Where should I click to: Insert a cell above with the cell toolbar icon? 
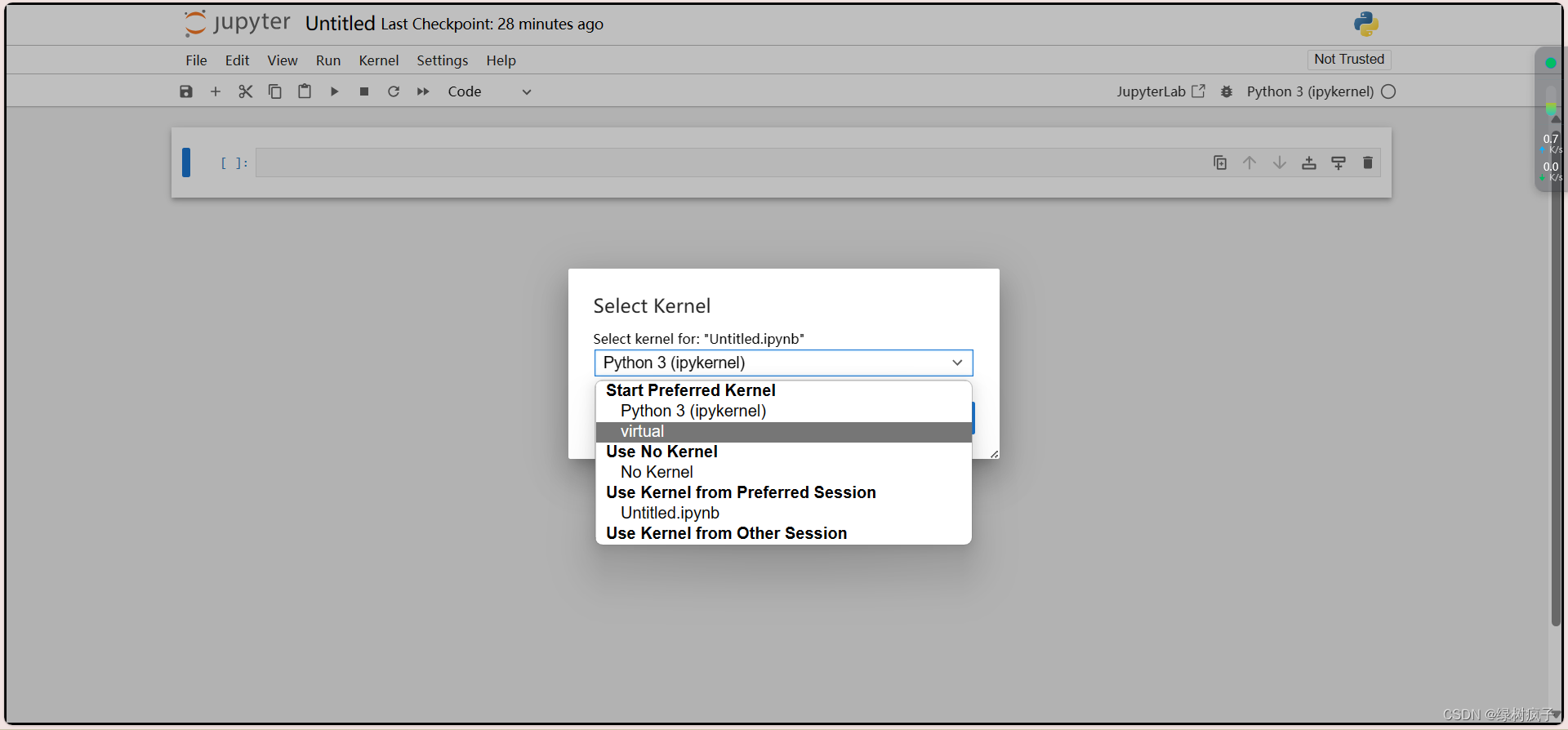coord(1309,162)
